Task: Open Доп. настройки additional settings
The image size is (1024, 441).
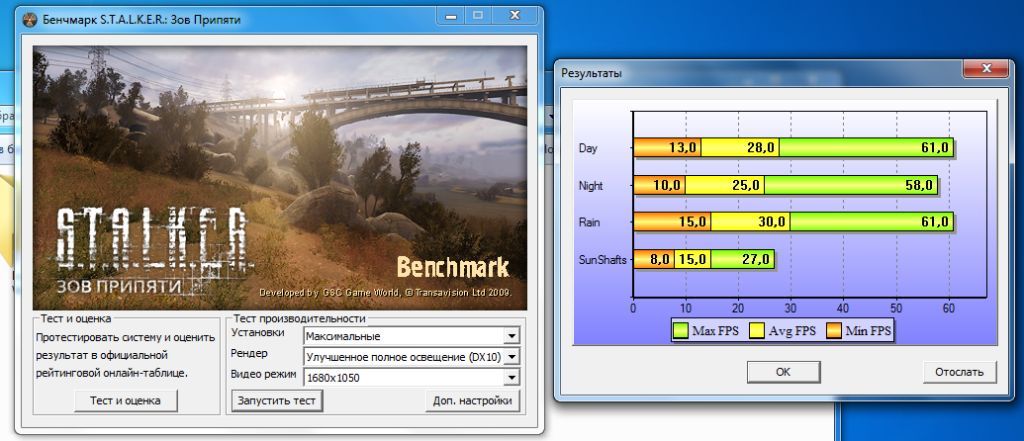Action: click(472, 400)
